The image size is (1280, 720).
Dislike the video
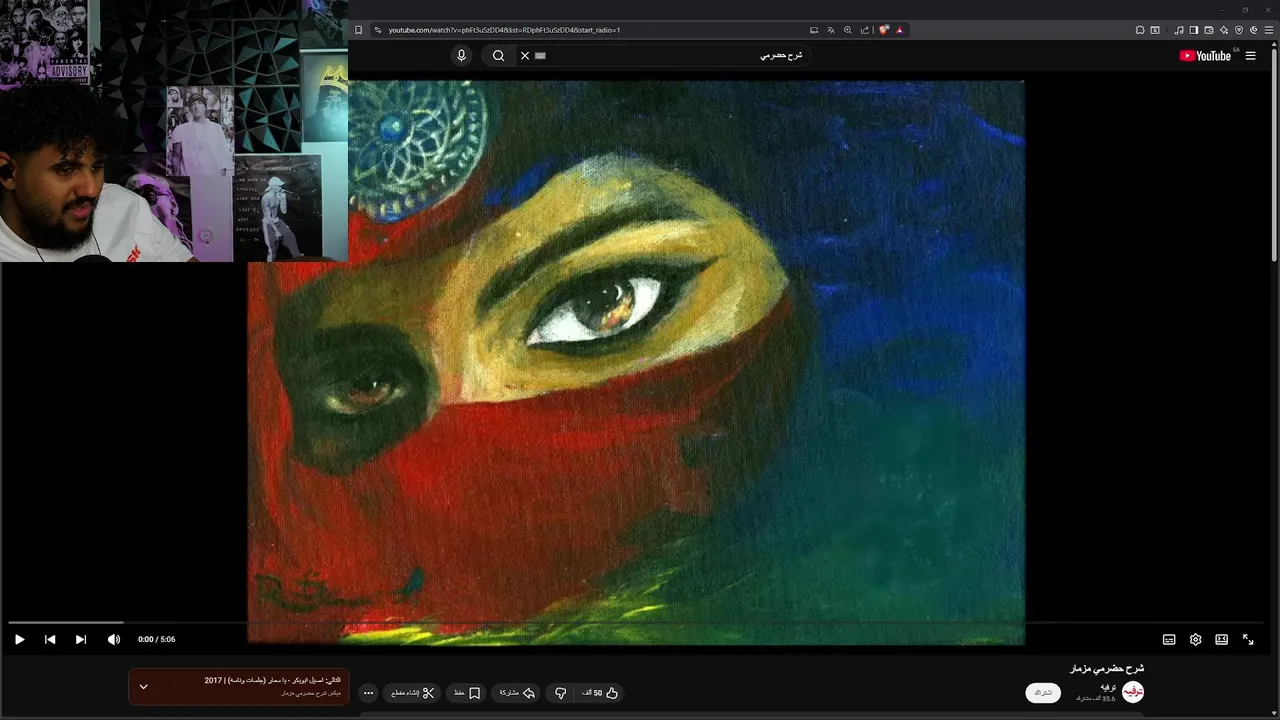click(x=561, y=693)
